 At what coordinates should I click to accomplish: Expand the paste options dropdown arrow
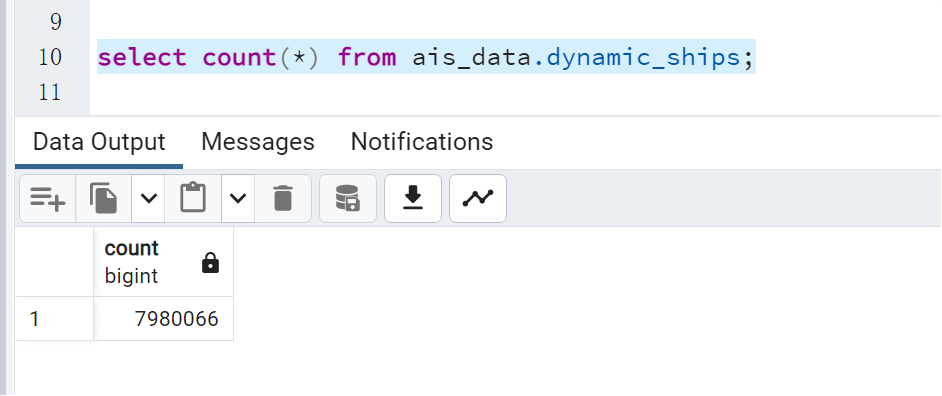238,198
